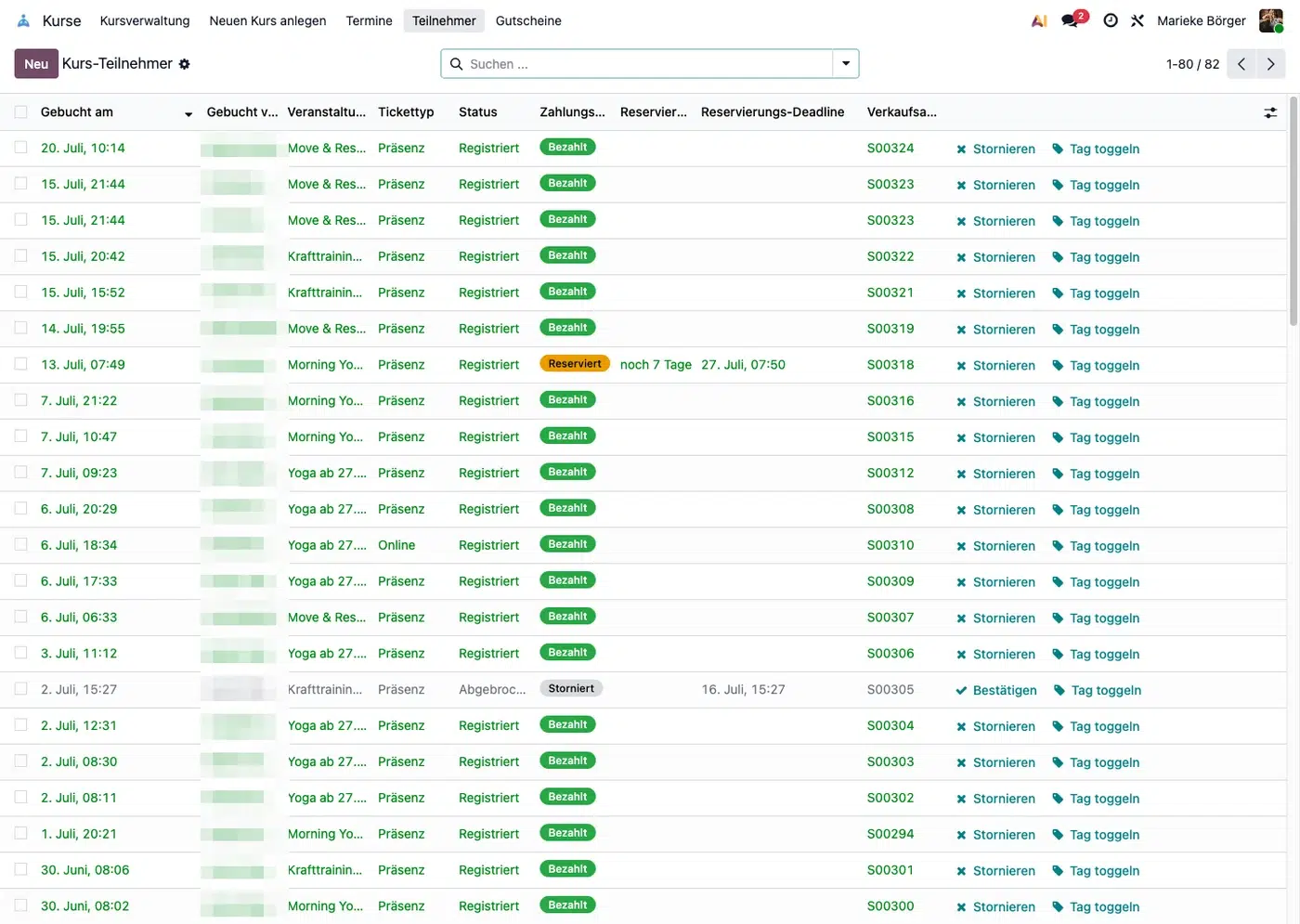Open the crossed tools debug icon
Image resolution: width=1300 pixels, height=924 pixels.
point(1137,20)
